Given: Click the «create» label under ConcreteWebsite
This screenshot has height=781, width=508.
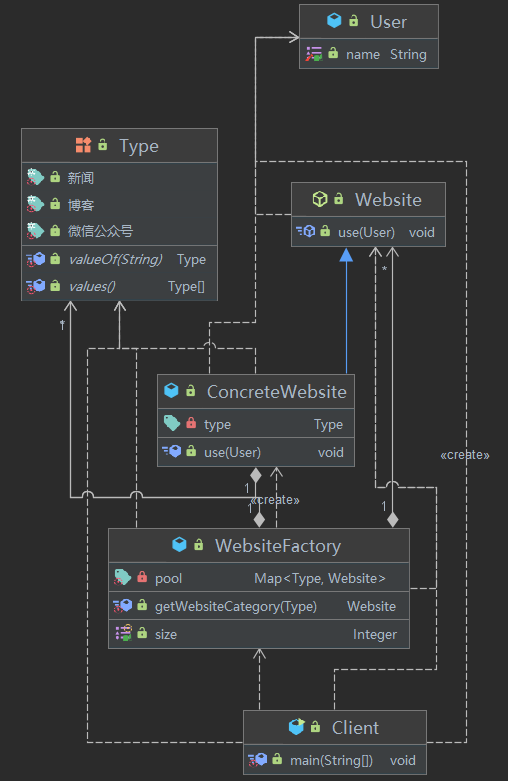Looking at the screenshot, I should [x=275, y=500].
